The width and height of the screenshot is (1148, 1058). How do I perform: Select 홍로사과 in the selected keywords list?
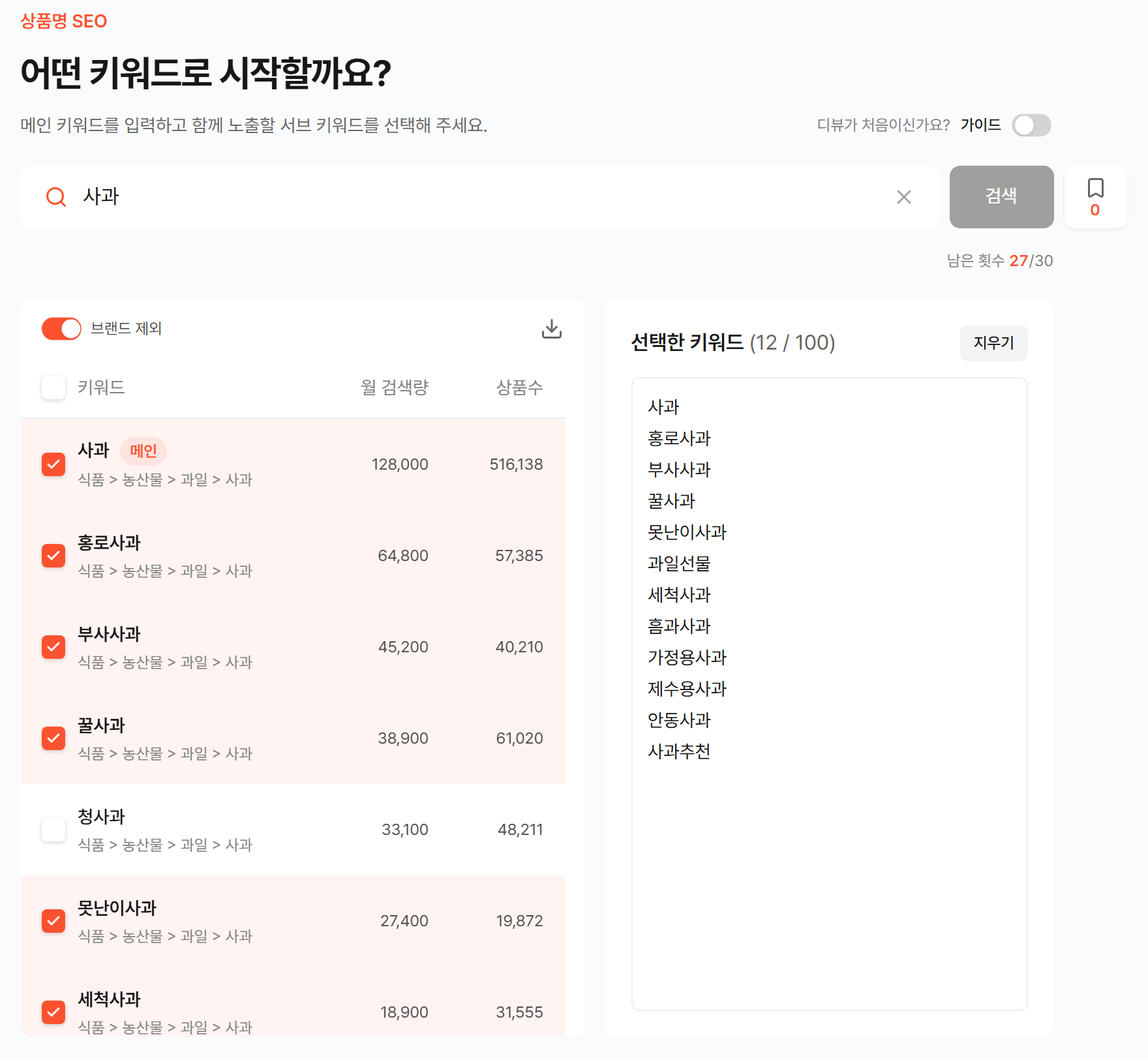click(679, 438)
